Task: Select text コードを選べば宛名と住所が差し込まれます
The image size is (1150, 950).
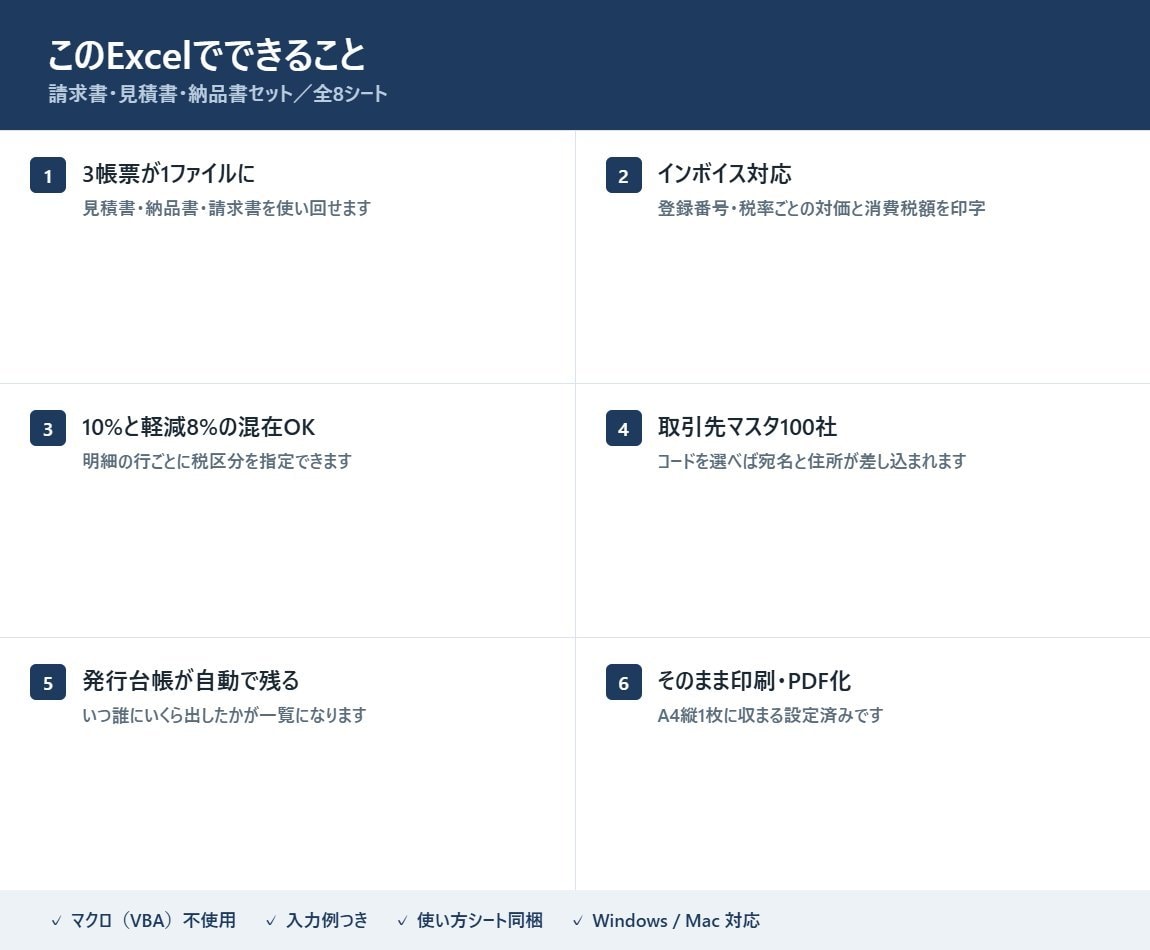Action: pyautogui.click(x=812, y=461)
